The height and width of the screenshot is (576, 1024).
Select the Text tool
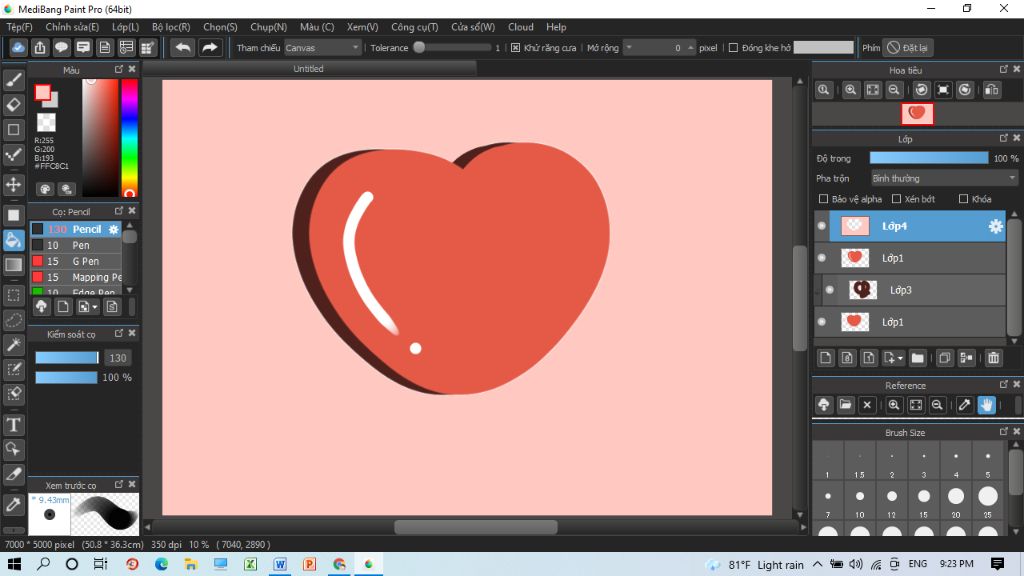coord(14,424)
